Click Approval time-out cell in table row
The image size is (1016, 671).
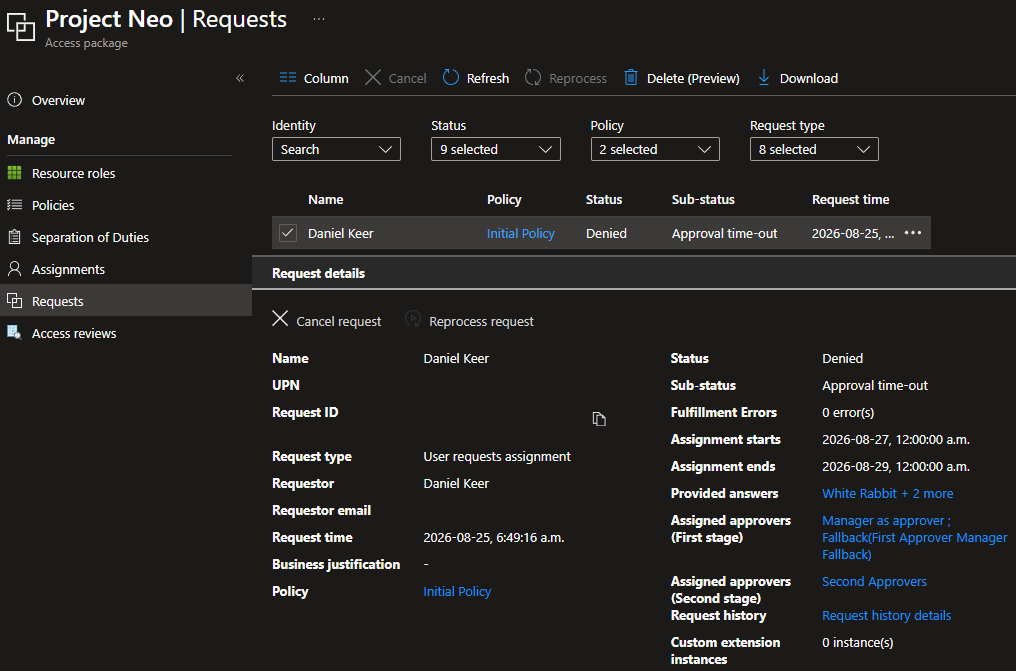pyautogui.click(x=724, y=233)
